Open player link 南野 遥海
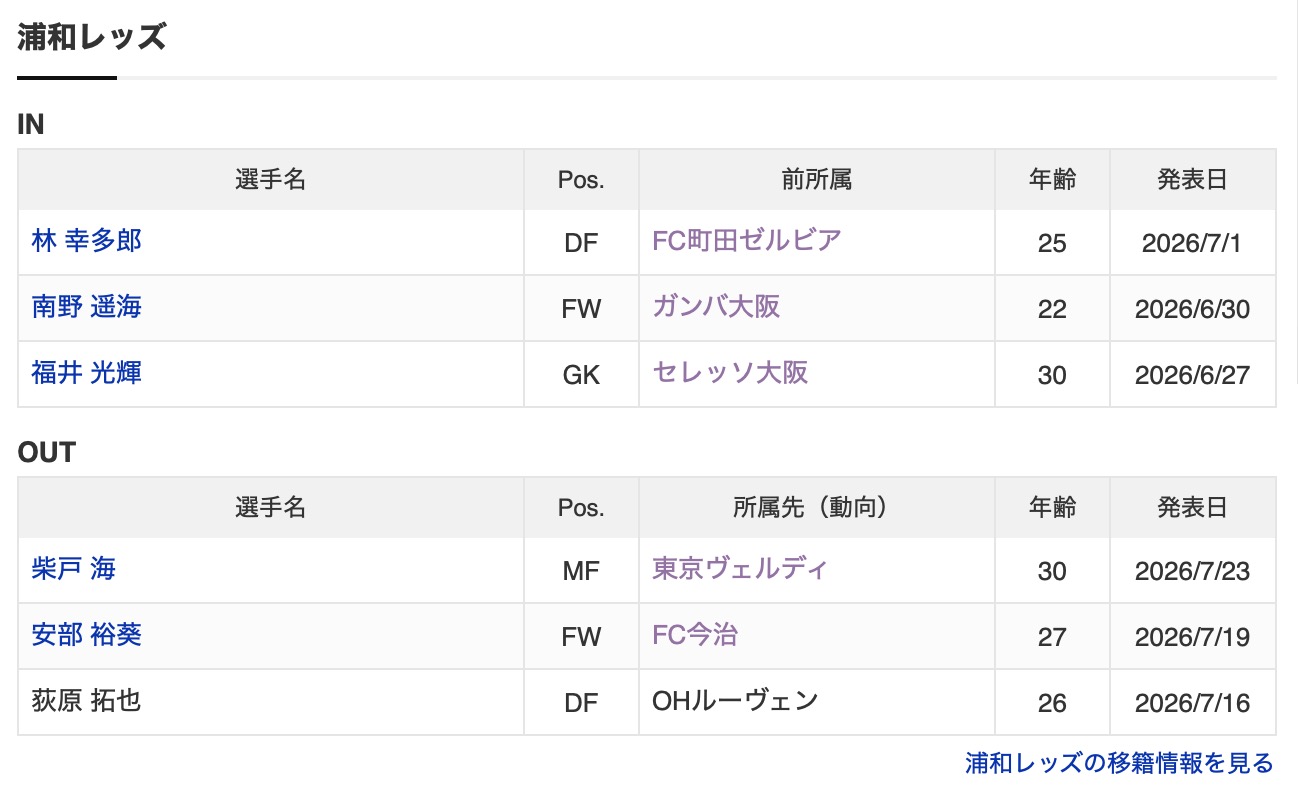 coord(87,307)
